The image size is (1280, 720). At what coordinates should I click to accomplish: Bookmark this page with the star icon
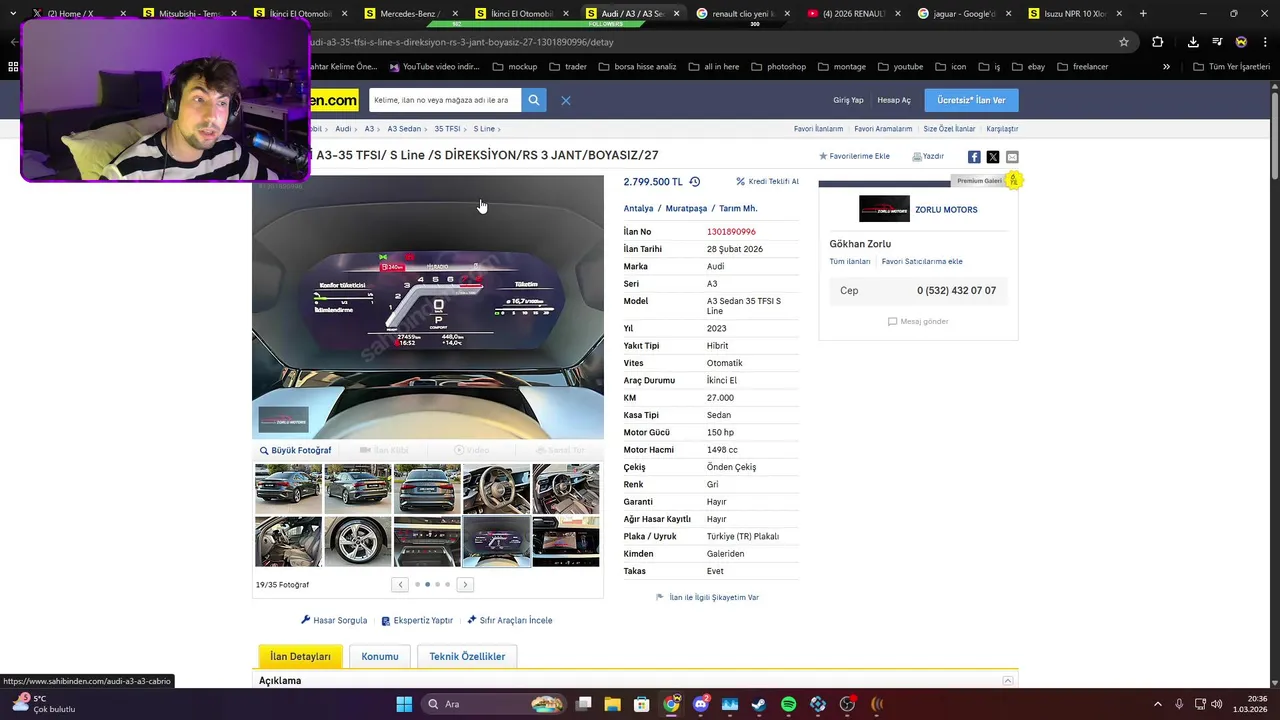[x=1124, y=42]
